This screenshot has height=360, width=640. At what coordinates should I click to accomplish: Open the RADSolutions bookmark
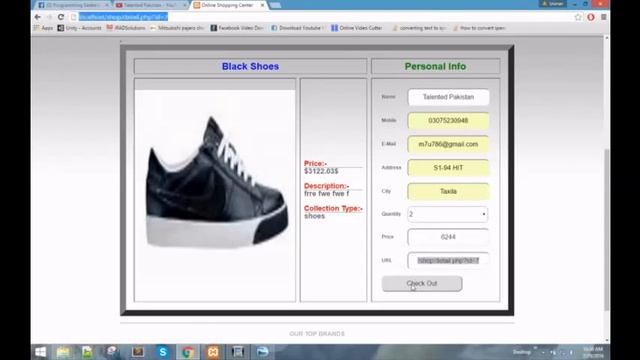126,28
